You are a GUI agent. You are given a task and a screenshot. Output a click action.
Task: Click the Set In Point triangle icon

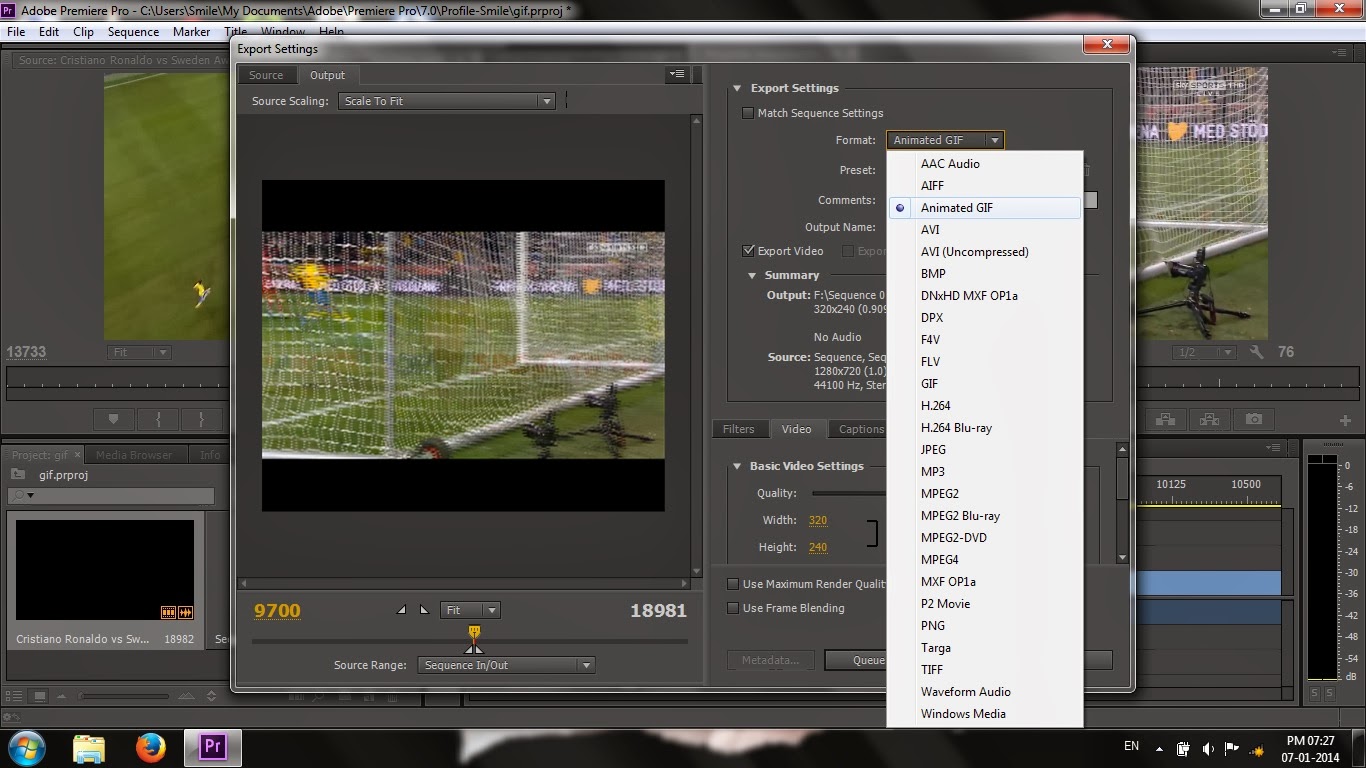[402, 609]
